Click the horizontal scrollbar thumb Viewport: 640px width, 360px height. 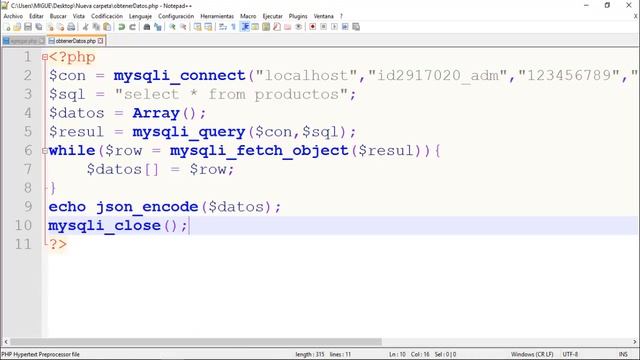(196, 342)
